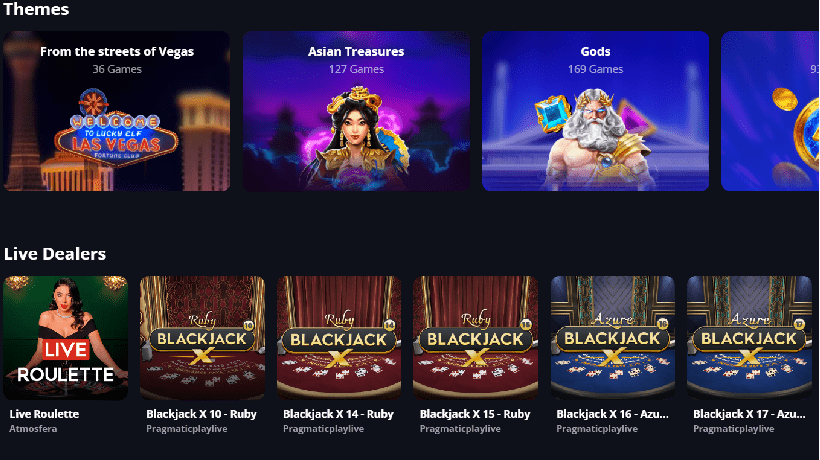
Task: Launch the Live Roulette game thumbnail
Action: click(x=65, y=338)
